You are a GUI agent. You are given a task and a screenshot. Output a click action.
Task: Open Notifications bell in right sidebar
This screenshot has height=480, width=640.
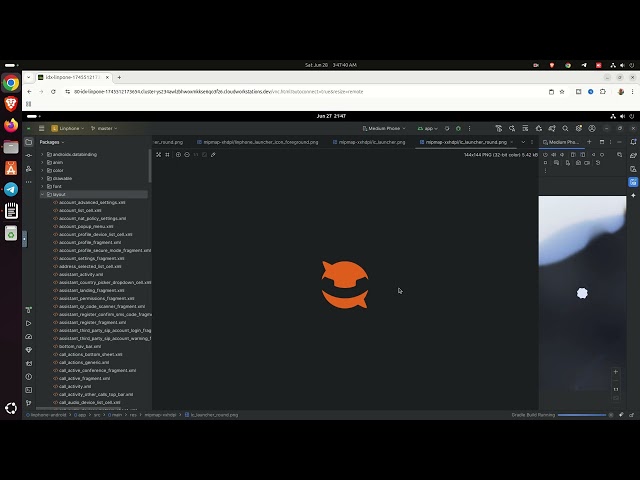(633, 142)
